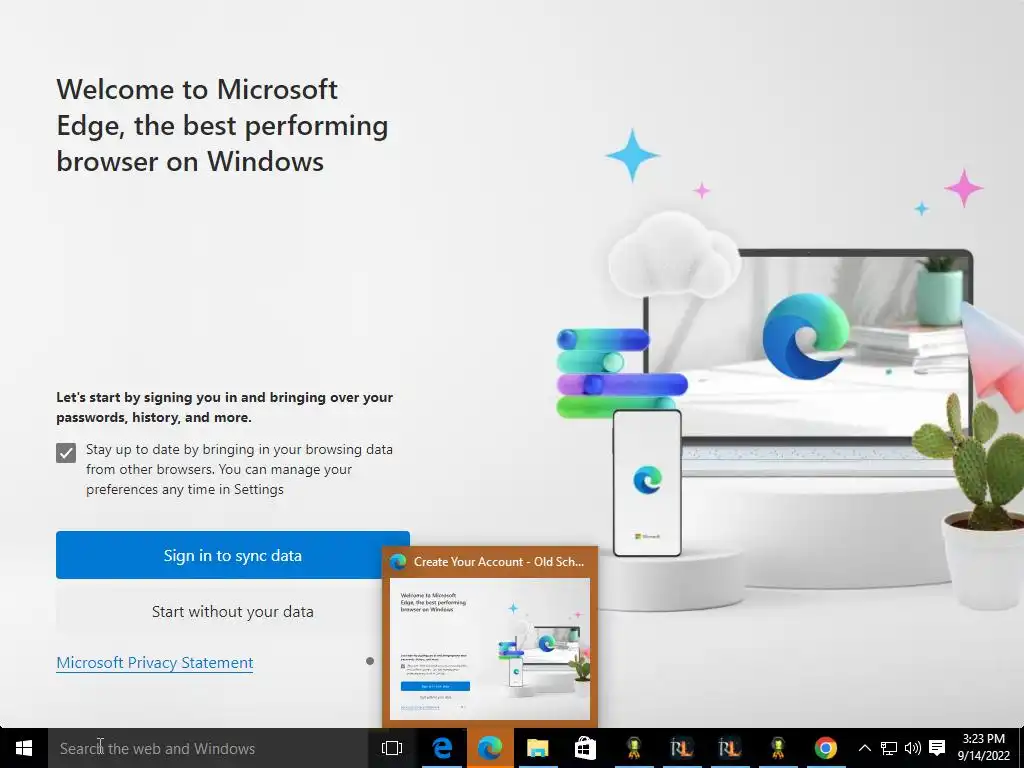Open the Action Center notifications icon
This screenshot has height=768, width=1024.
tap(937, 748)
